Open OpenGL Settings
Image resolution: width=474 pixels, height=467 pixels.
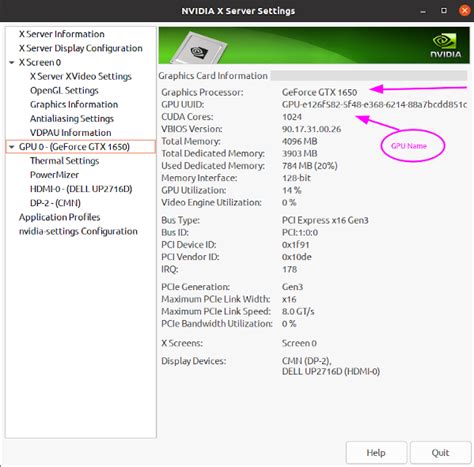click(x=64, y=91)
